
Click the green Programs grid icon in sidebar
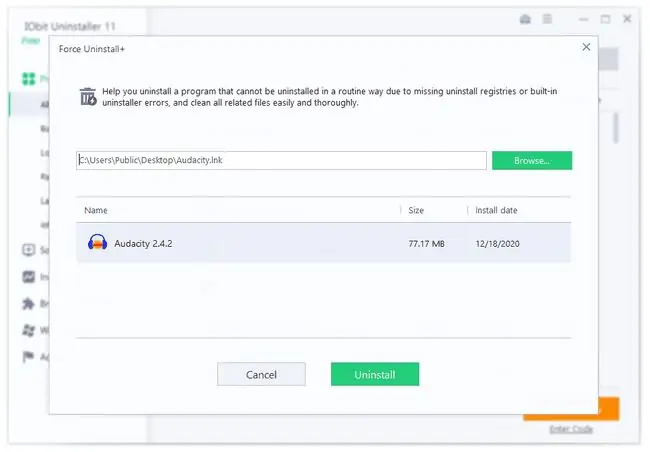click(x=29, y=78)
